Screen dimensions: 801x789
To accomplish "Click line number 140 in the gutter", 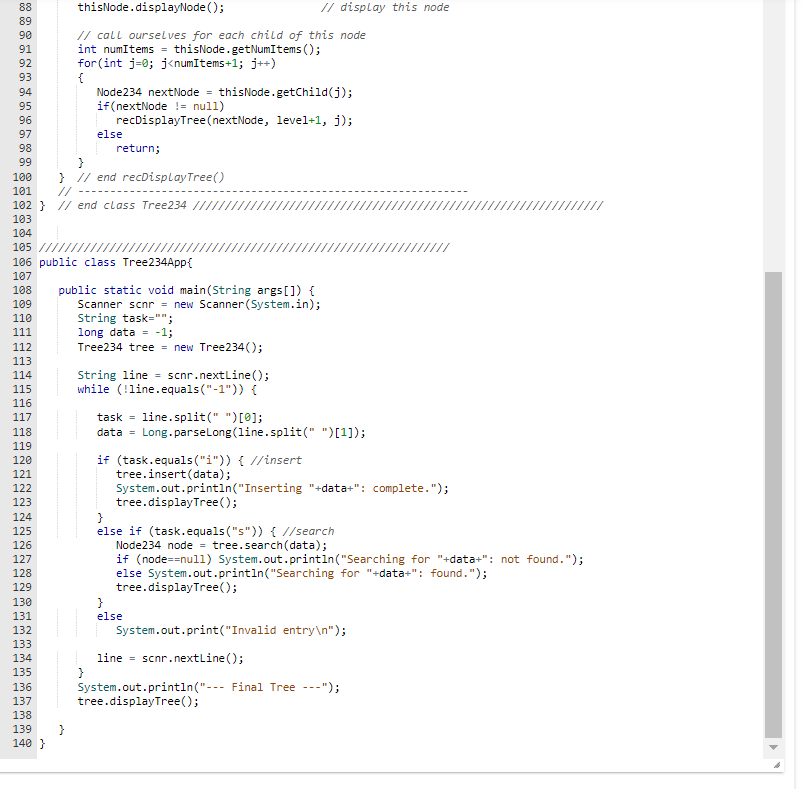I will 22,743.
